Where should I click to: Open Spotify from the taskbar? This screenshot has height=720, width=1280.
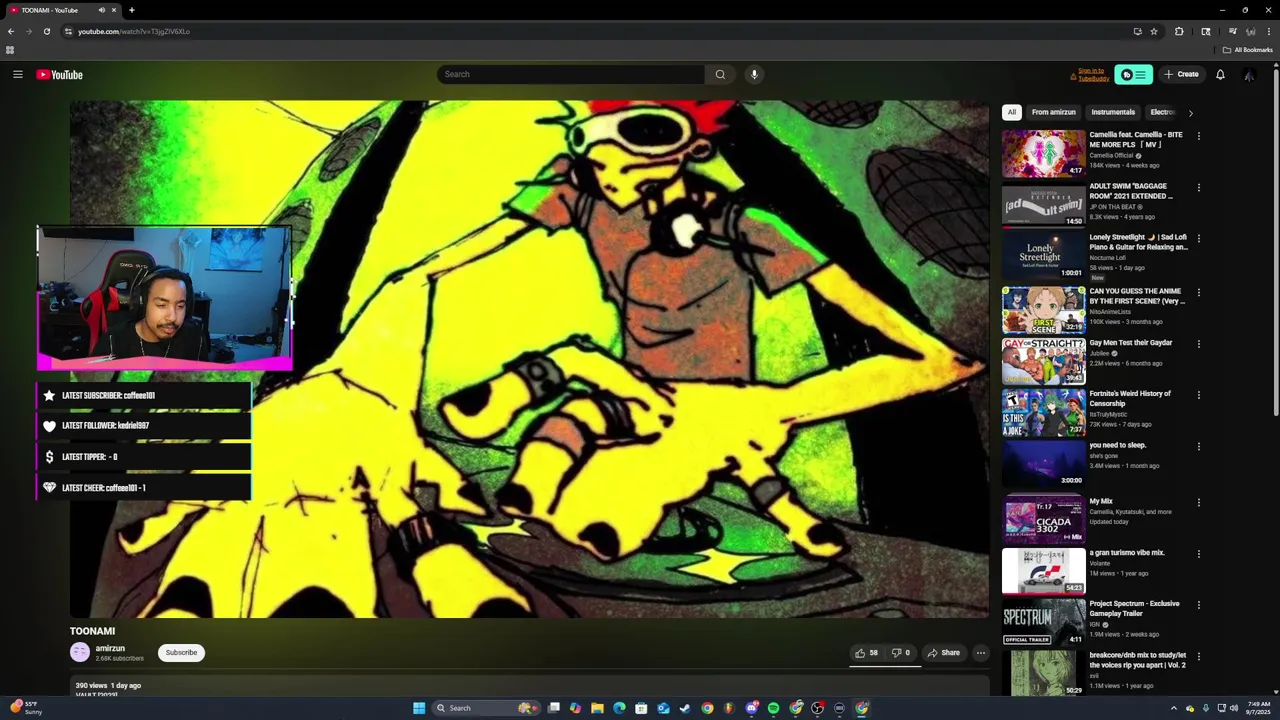pyautogui.click(x=773, y=708)
